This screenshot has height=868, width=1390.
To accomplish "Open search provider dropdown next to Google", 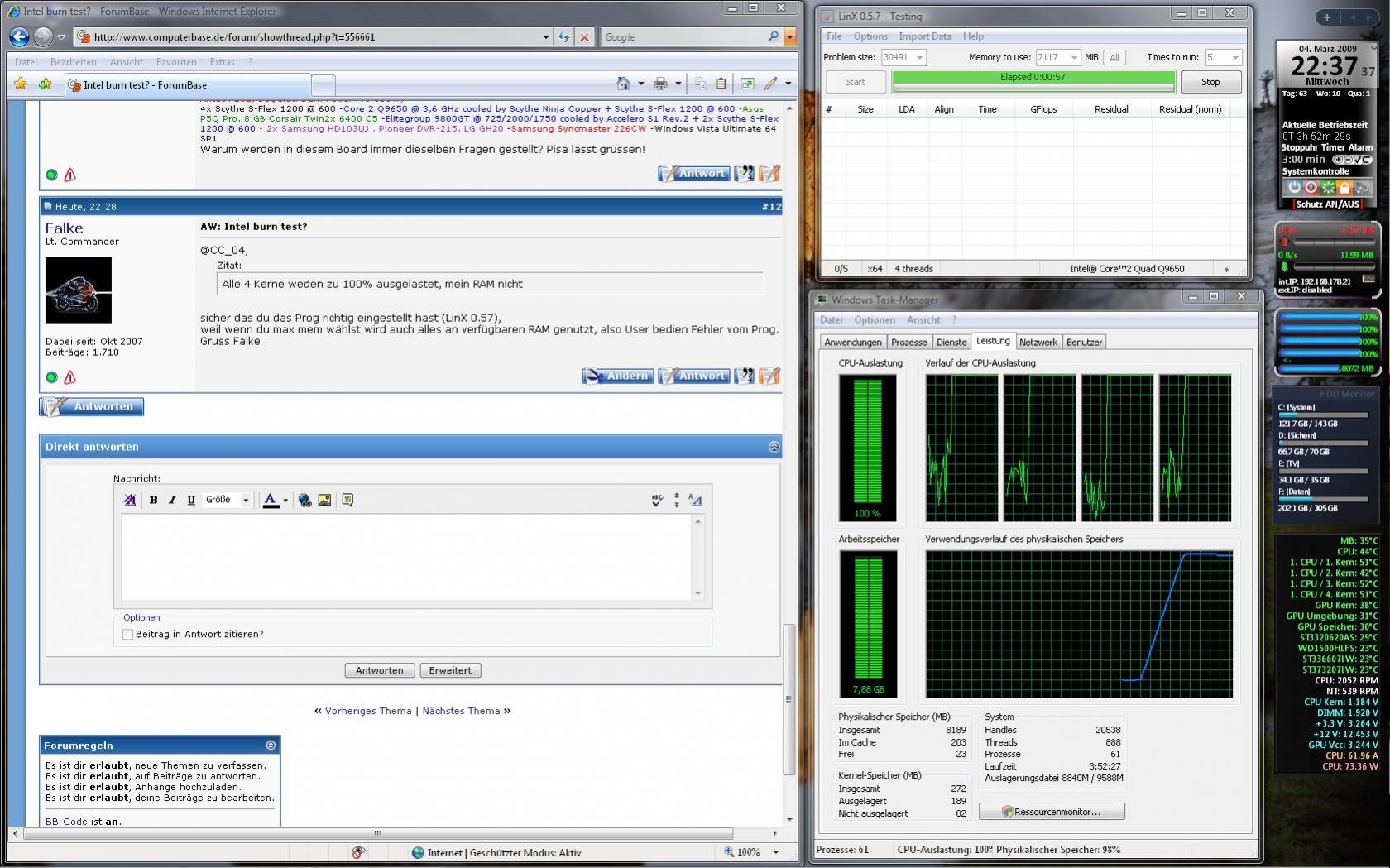I will click(789, 36).
